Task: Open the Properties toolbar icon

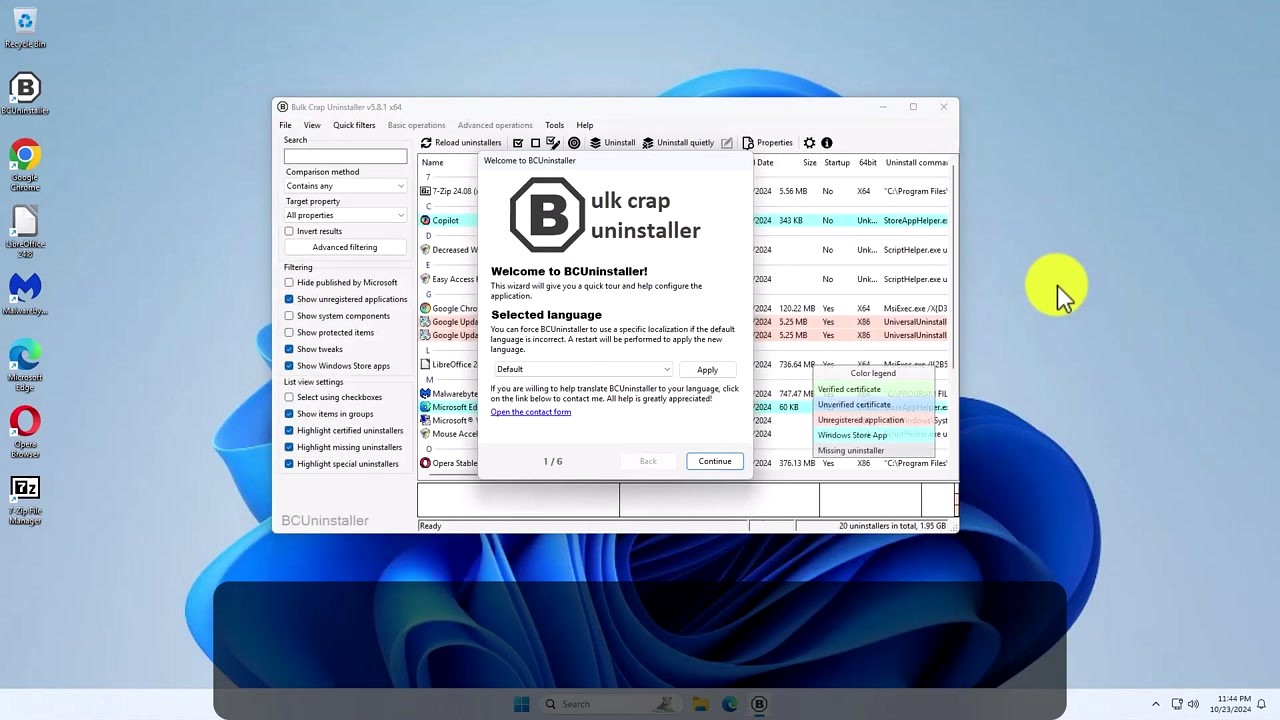Action: click(x=768, y=142)
